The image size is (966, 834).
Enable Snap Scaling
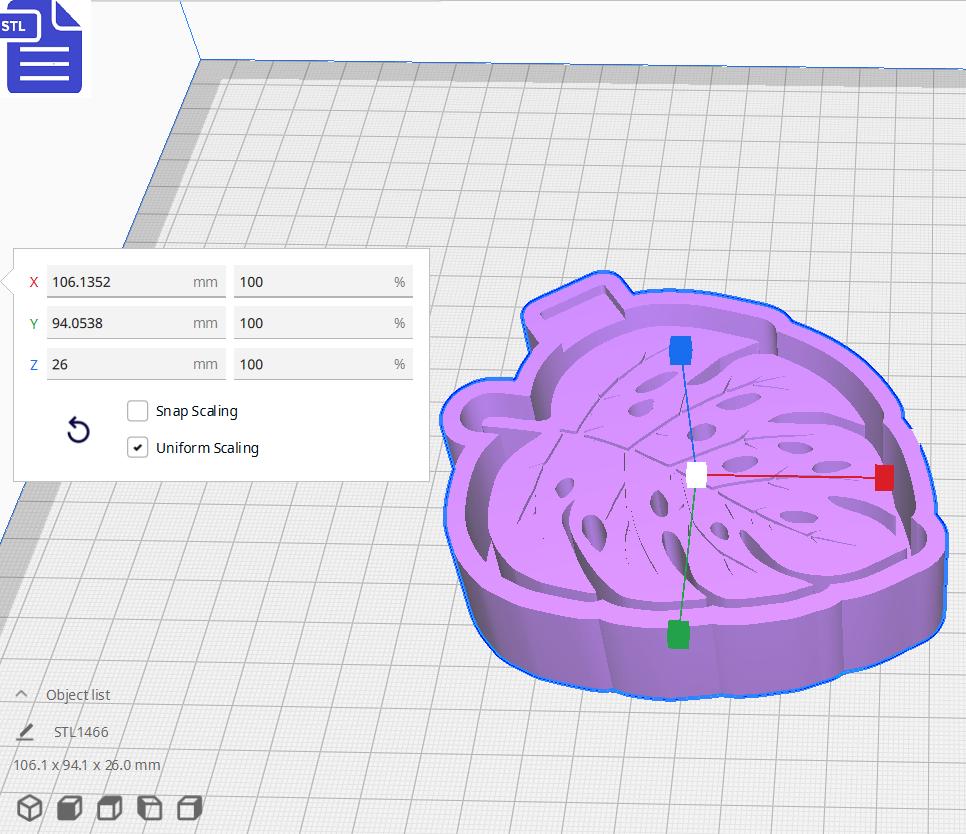[137, 411]
